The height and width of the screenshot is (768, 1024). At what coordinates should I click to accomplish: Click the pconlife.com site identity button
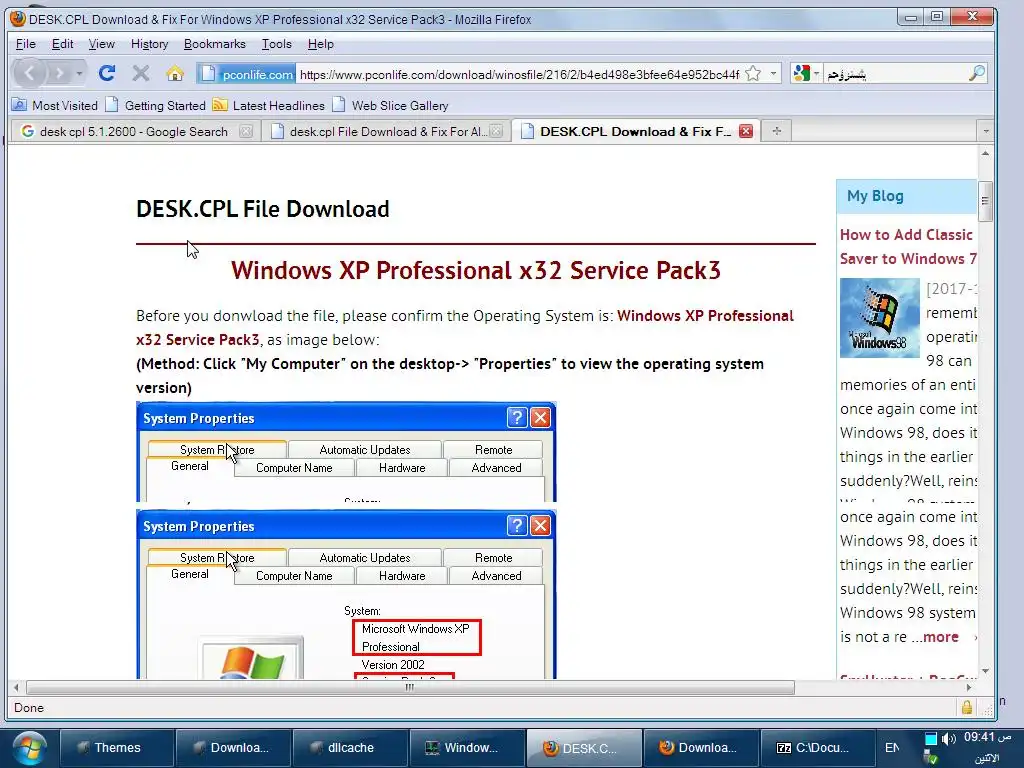click(x=247, y=74)
